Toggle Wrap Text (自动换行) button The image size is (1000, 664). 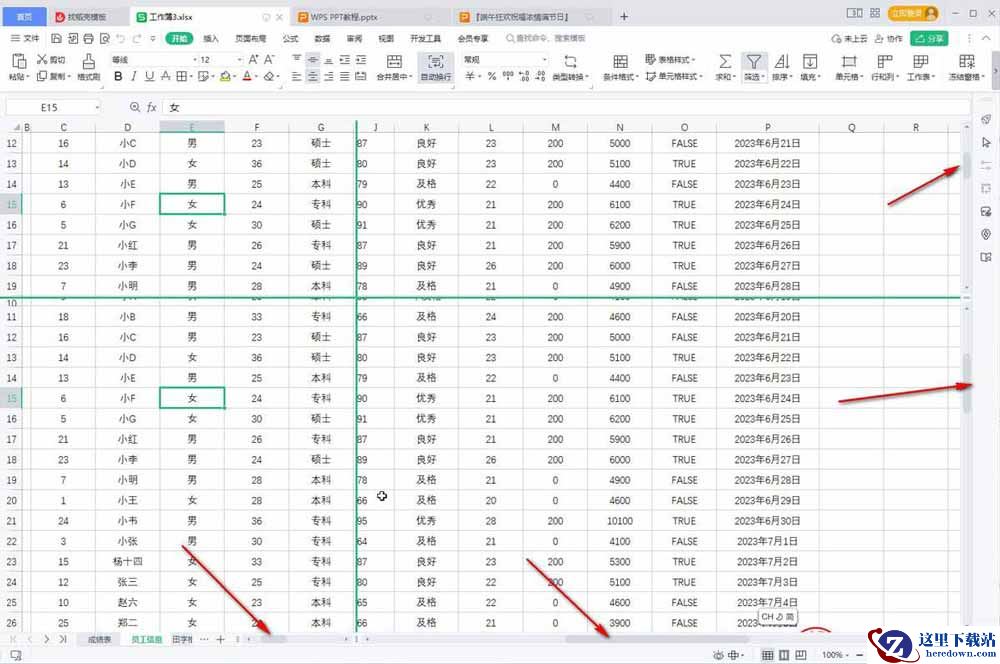pos(436,66)
